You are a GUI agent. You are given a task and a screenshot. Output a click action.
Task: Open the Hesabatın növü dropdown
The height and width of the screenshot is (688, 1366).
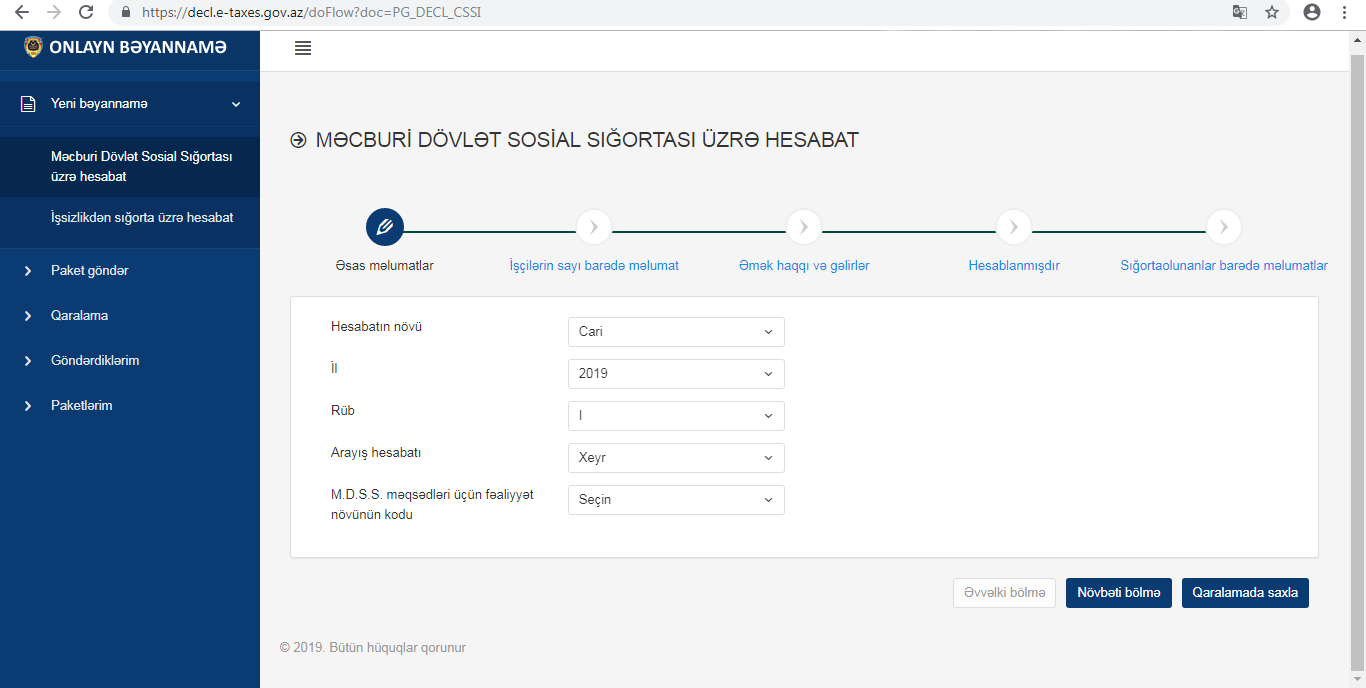click(x=676, y=331)
